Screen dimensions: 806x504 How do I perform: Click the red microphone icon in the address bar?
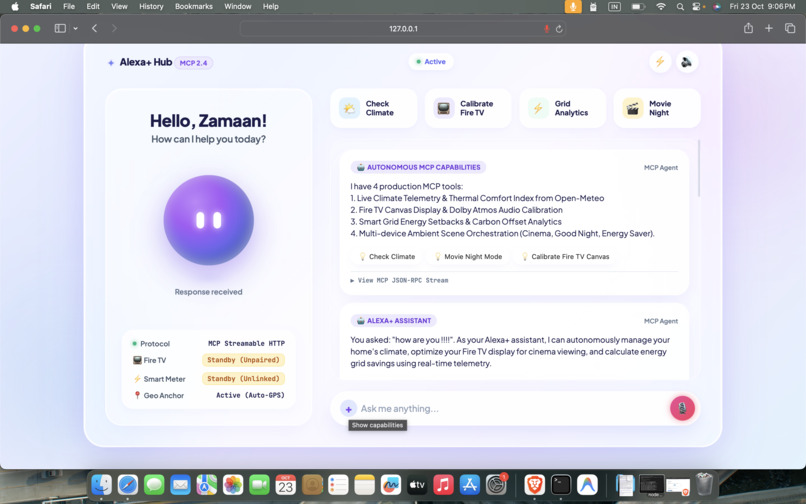point(546,29)
